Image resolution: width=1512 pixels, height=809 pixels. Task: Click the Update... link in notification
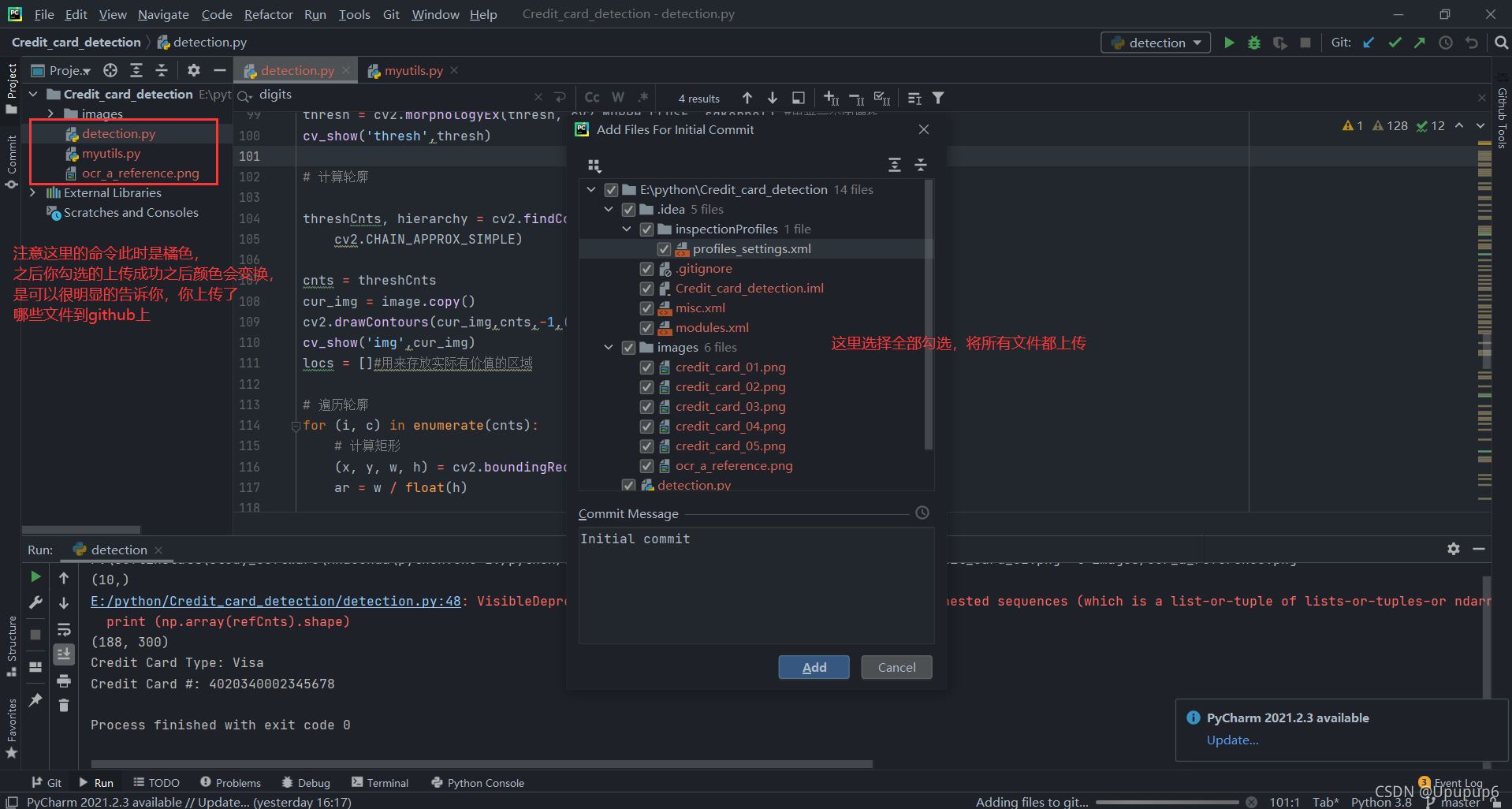(x=1232, y=740)
